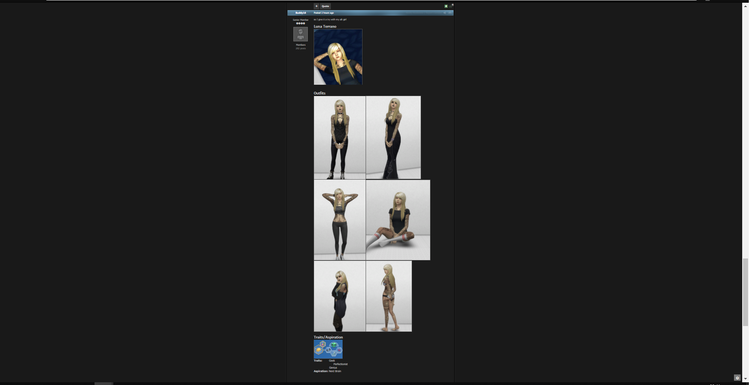
Task: Click the 'Luna Tomano' heading text
Action: pos(325,26)
